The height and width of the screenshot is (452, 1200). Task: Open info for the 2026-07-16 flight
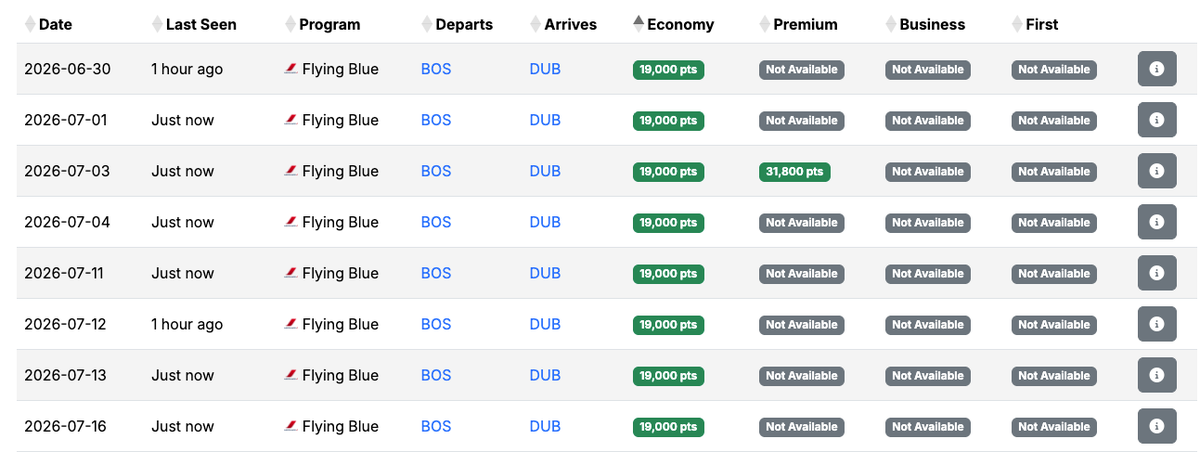point(1157,426)
